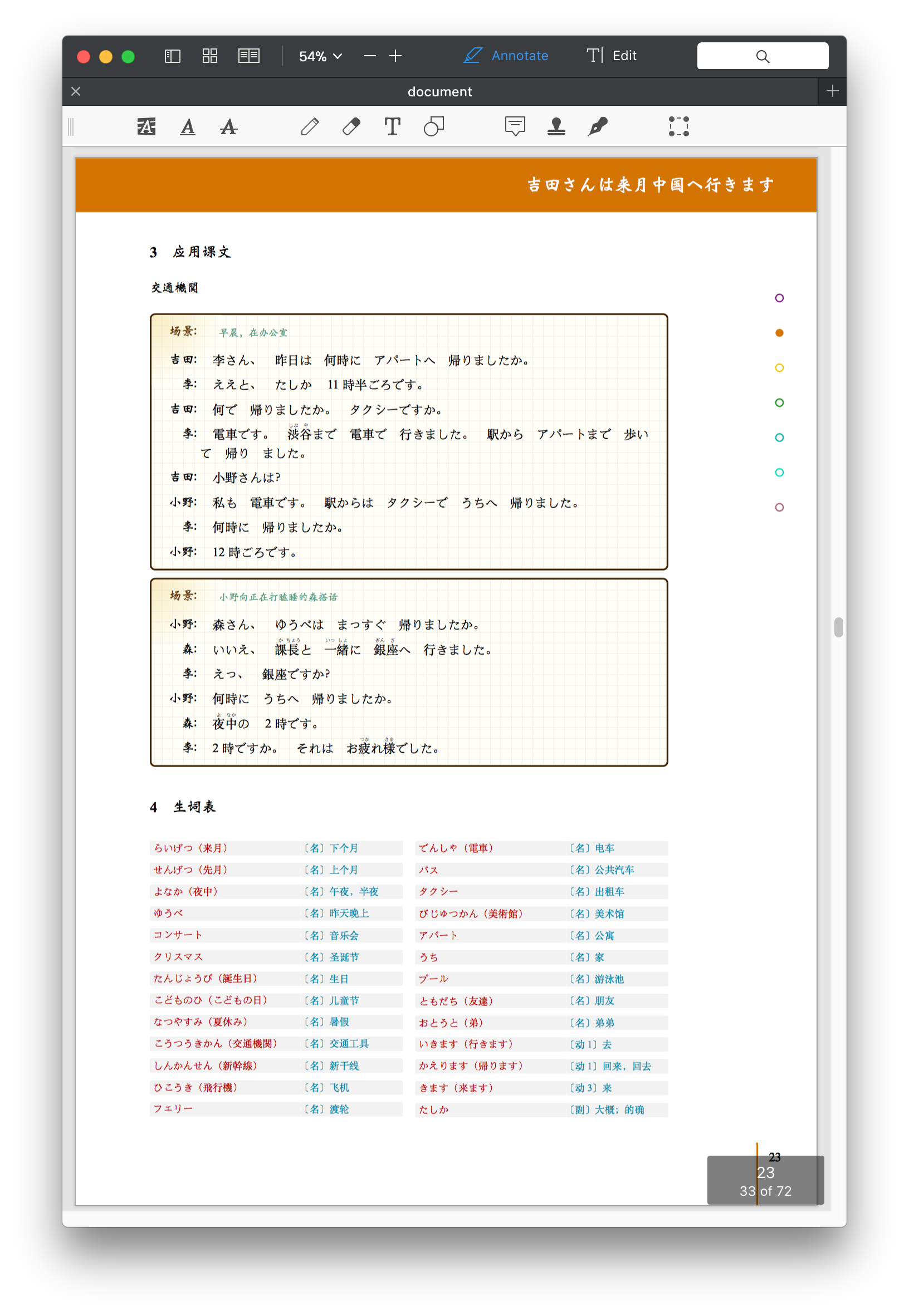The image size is (909, 1316).
Task: Click vocabulary entry バス
Action: [428, 870]
